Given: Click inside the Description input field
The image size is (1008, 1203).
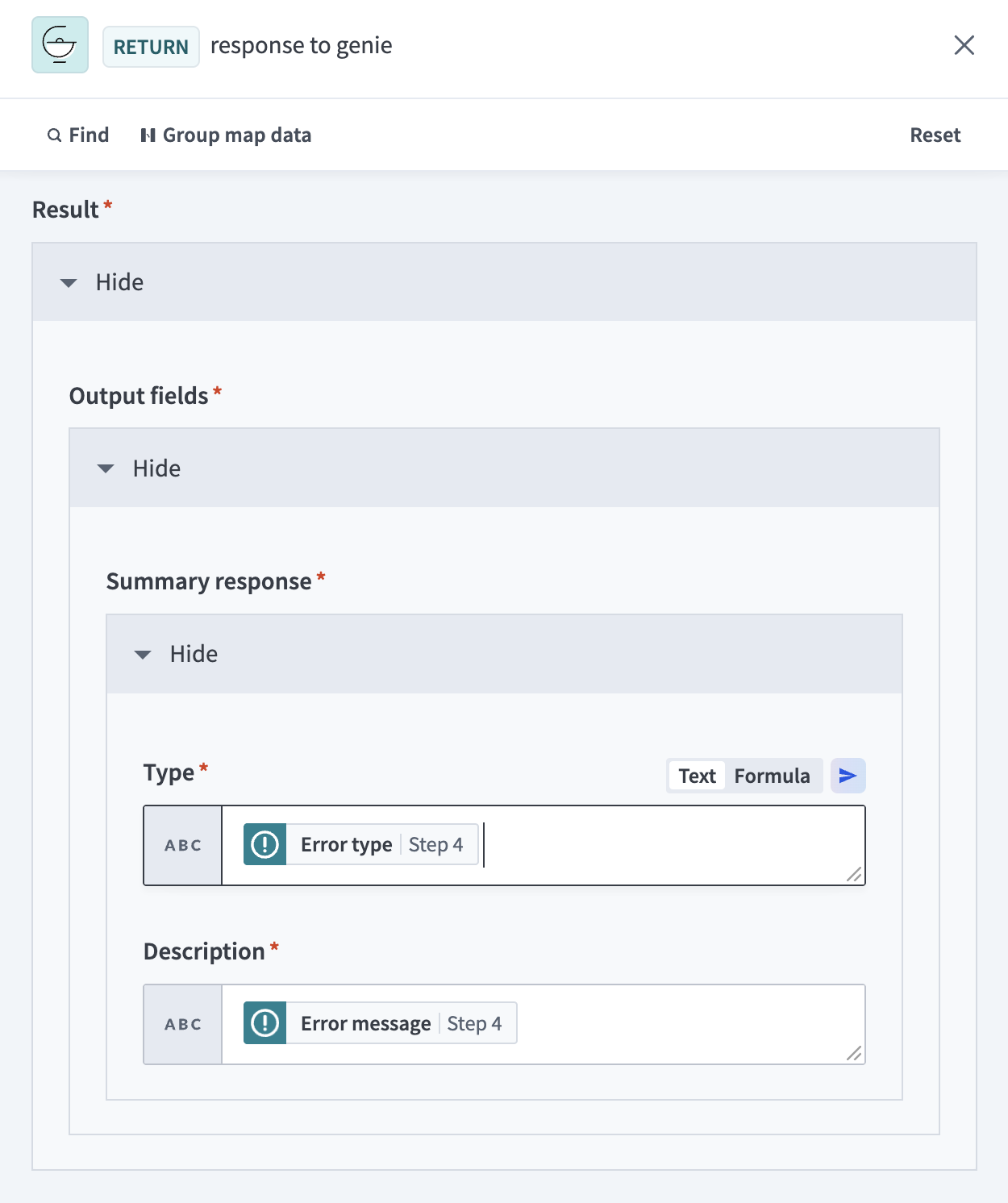Looking at the screenshot, I should click(x=685, y=1024).
